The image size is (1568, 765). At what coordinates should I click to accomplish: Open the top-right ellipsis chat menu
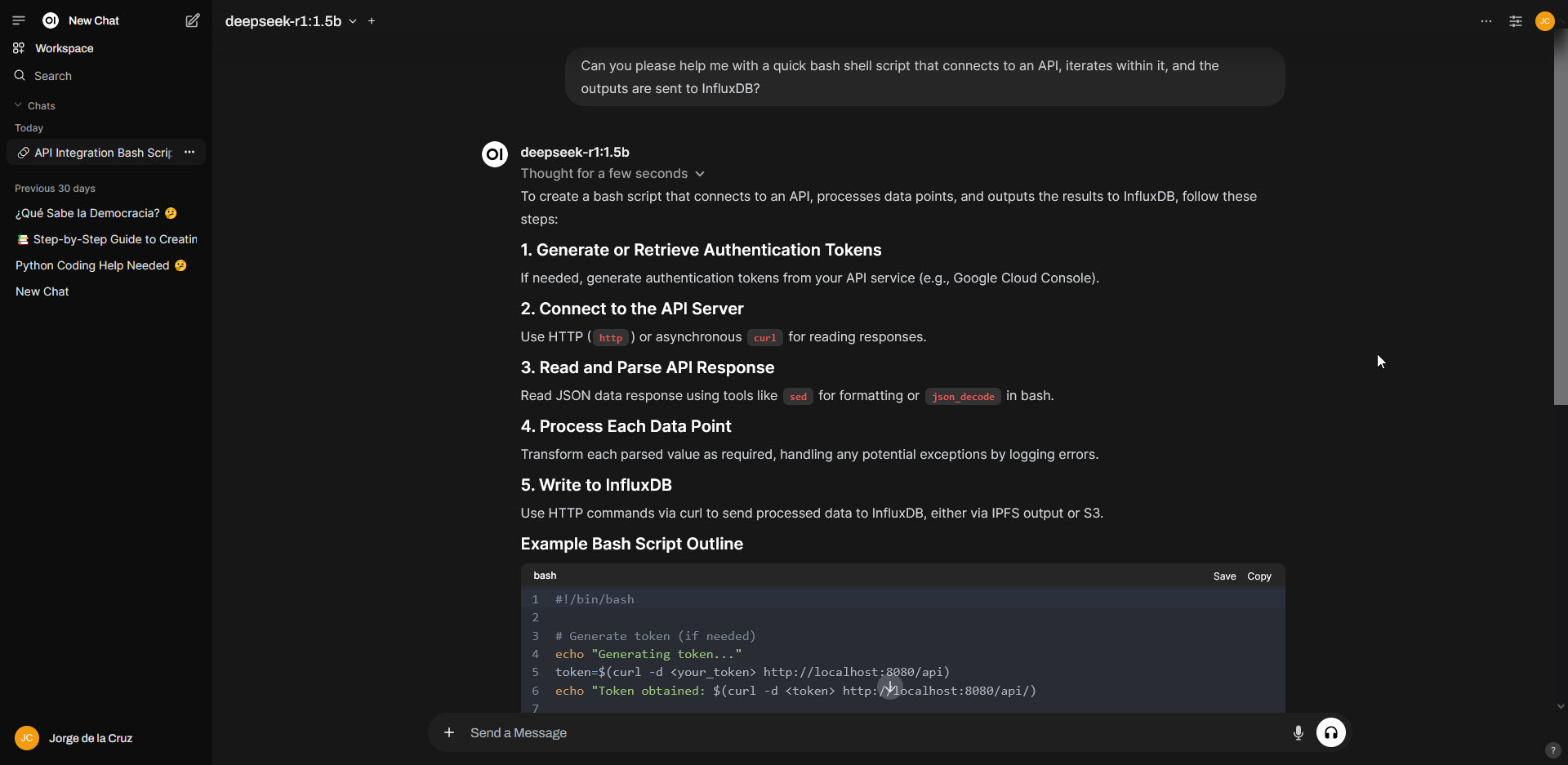click(x=1486, y=21)
